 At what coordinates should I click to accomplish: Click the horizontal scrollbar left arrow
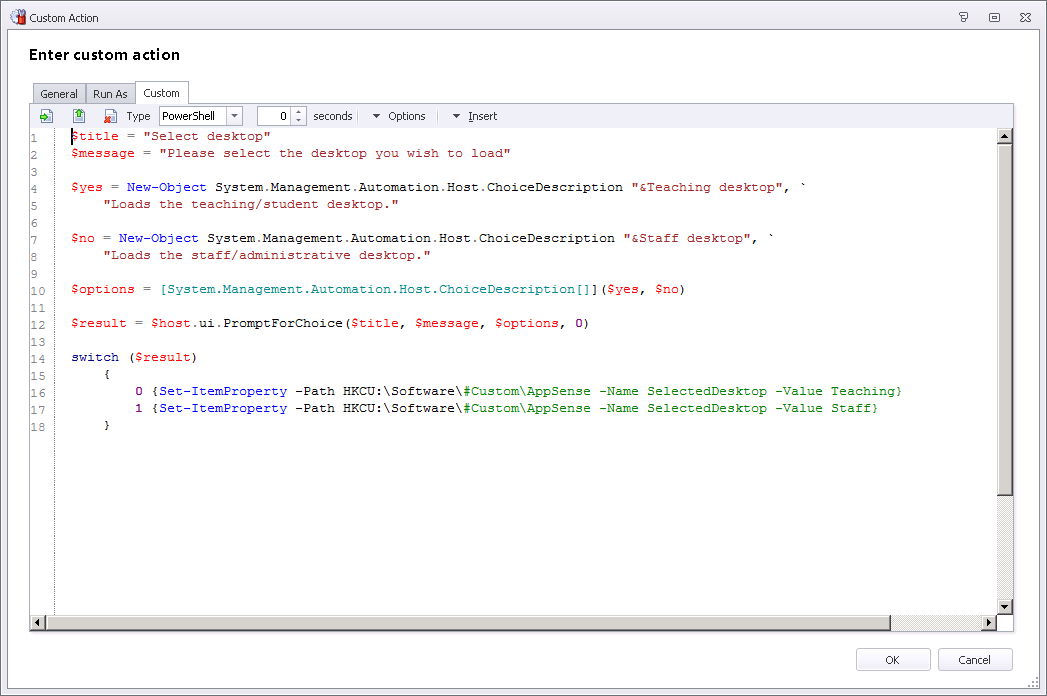pyautogui.click(x=37, y=623)
